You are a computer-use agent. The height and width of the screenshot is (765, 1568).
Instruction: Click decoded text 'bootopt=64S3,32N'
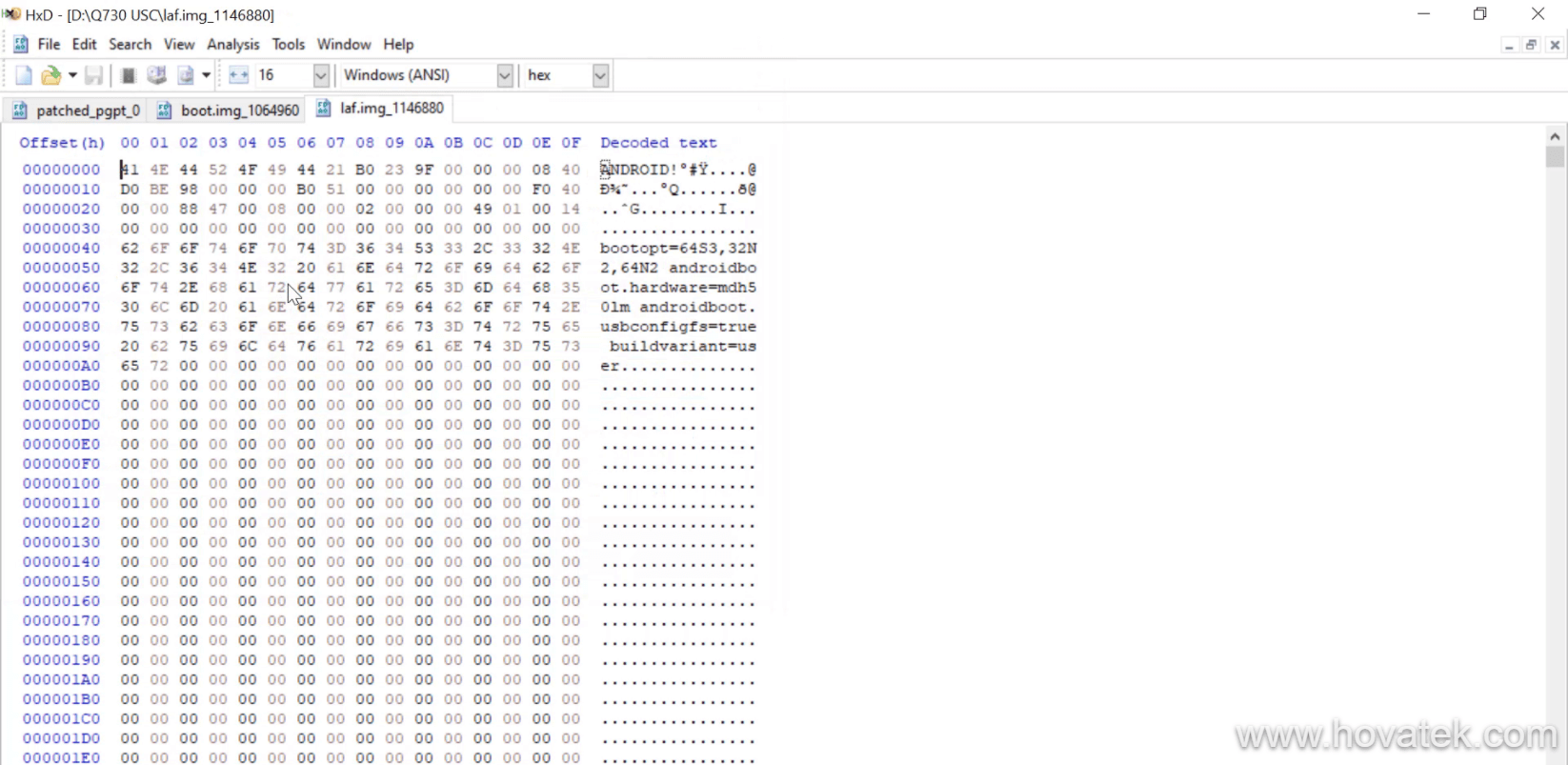tap(678, 249)
